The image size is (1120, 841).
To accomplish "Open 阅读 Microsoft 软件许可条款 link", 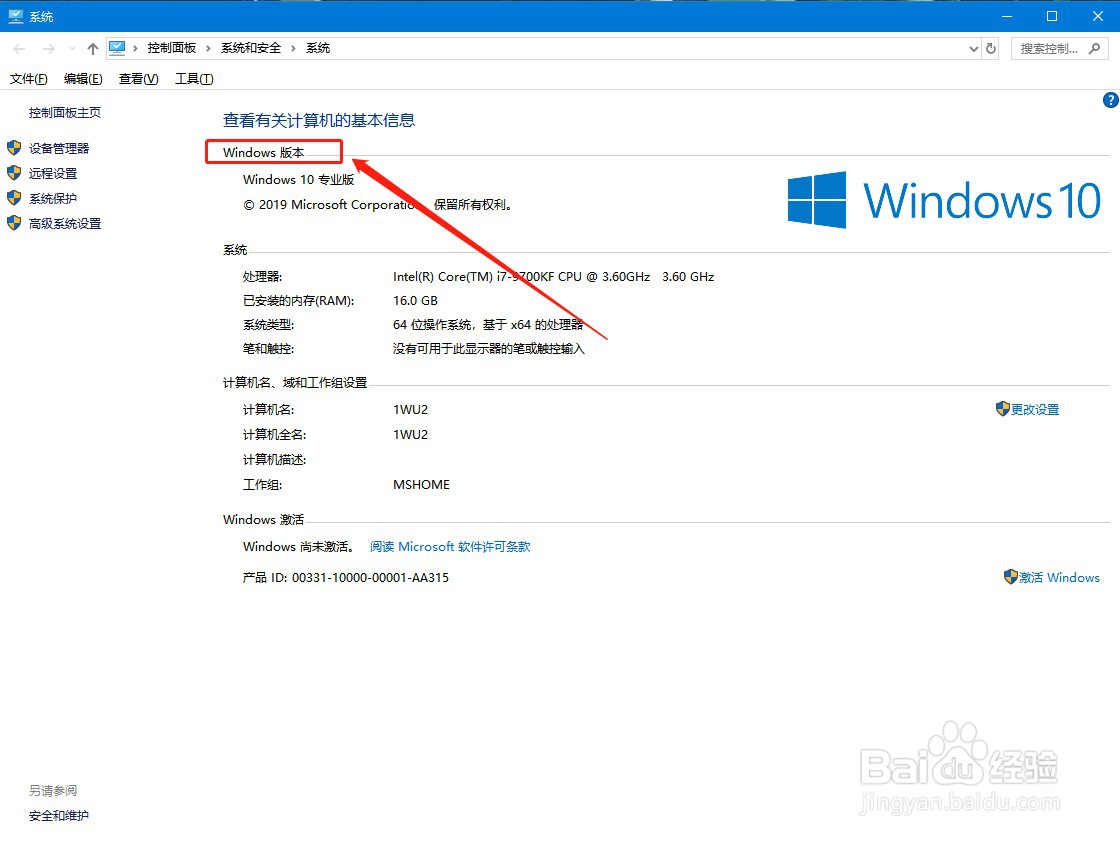I will tap(450, 547).
